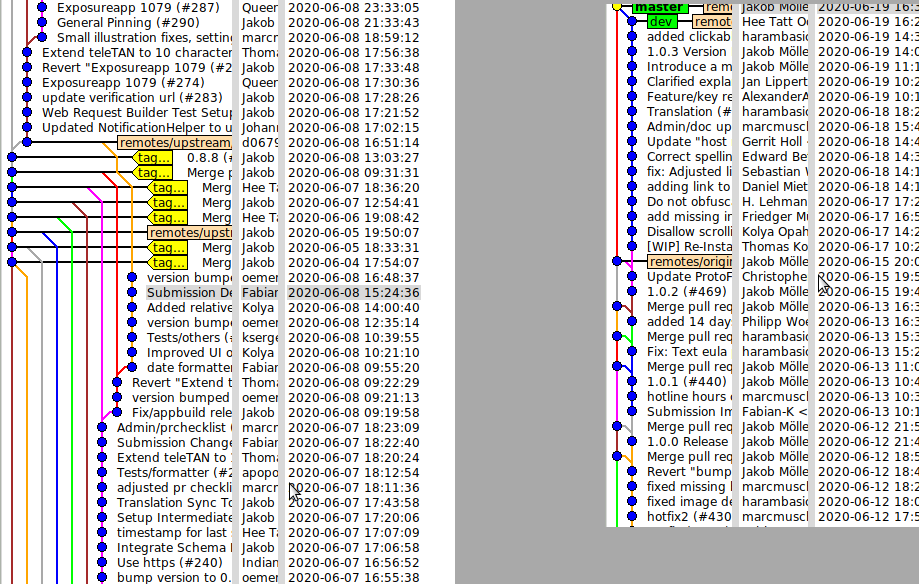Select the green dev branch label
The image size is (919, 584).
point(661,22)
